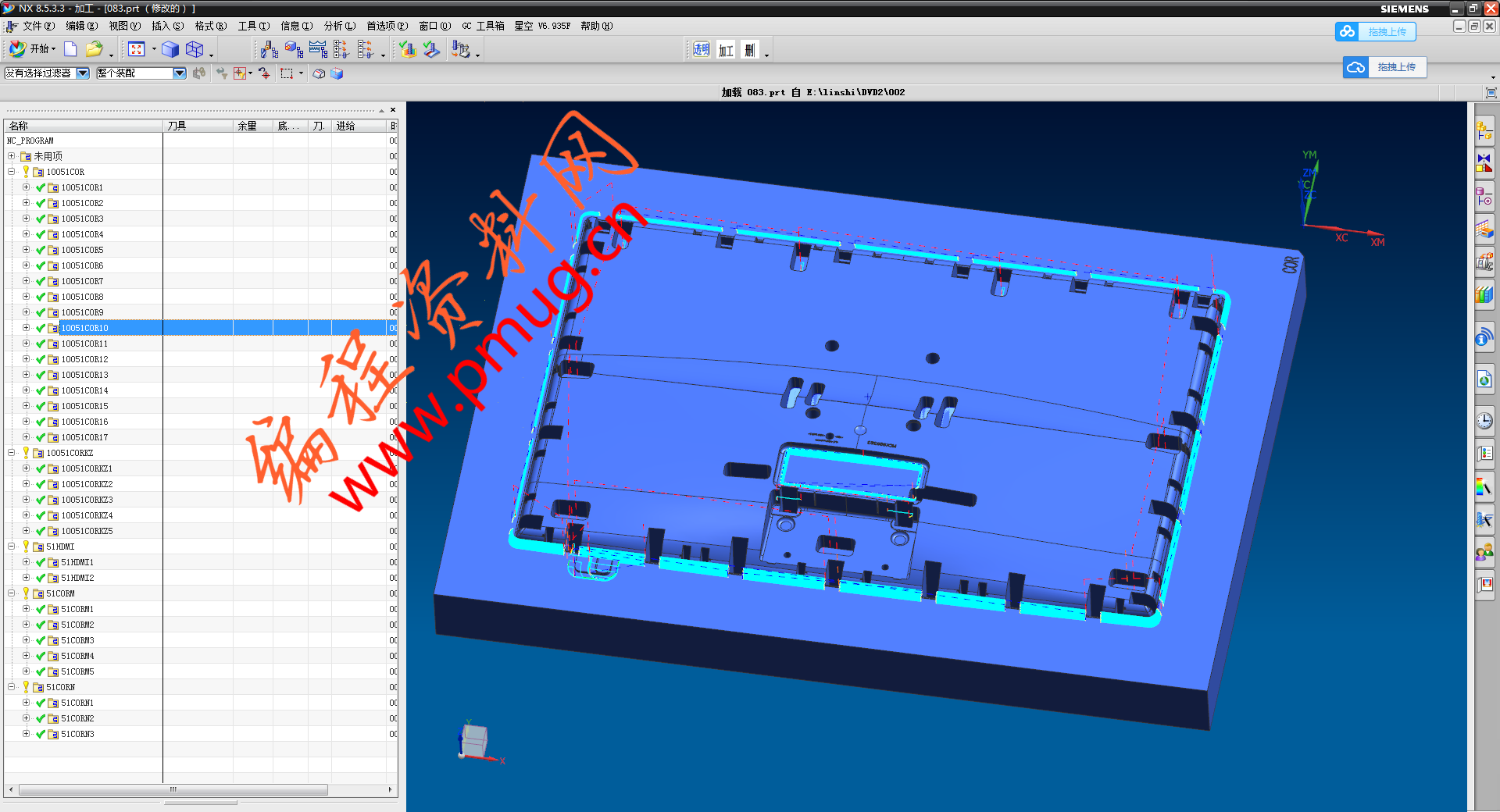Collapse the 51CORM program group

(11, 593)
